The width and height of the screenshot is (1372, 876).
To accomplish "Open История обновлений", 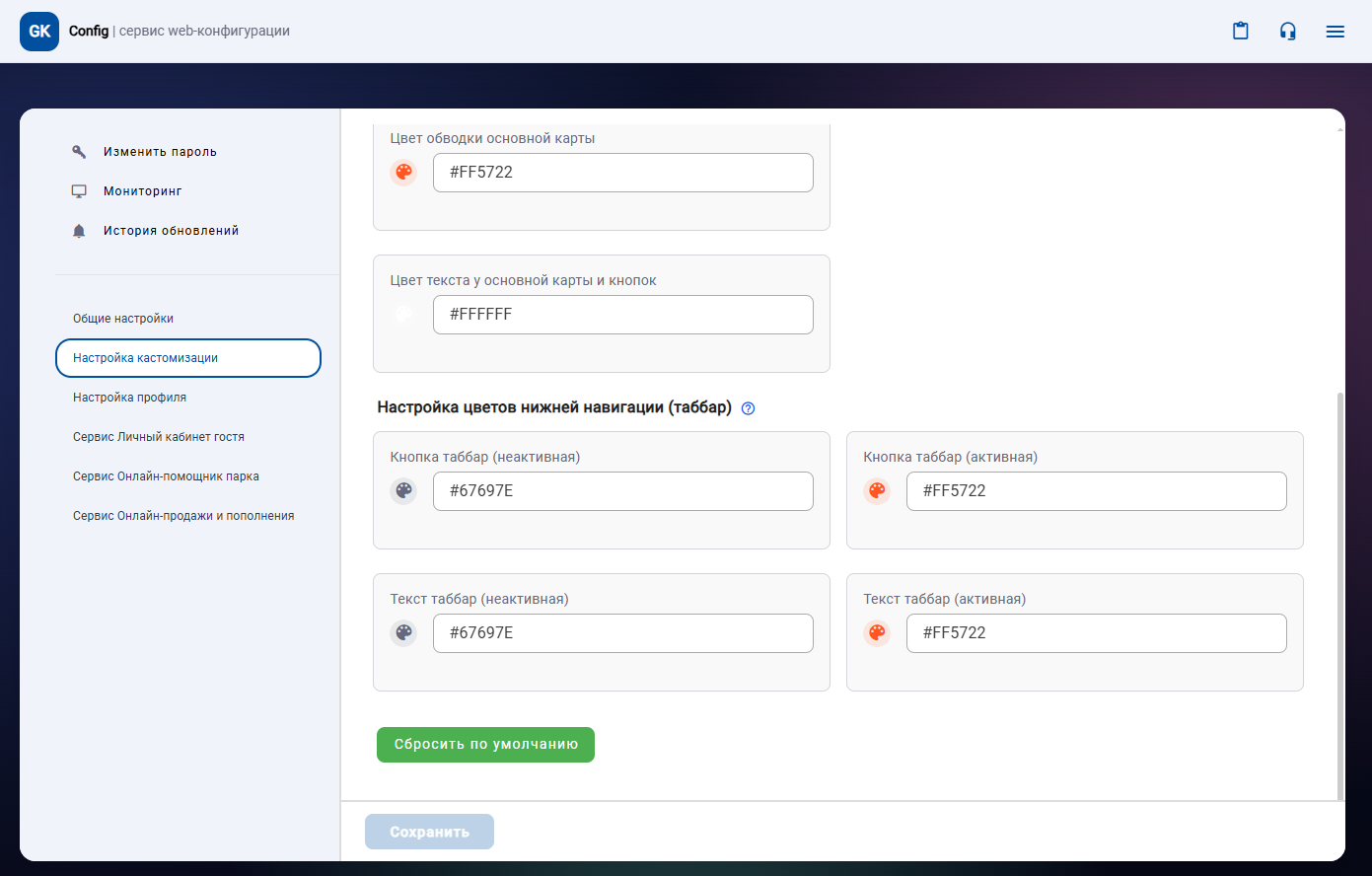I will point(171,231).
